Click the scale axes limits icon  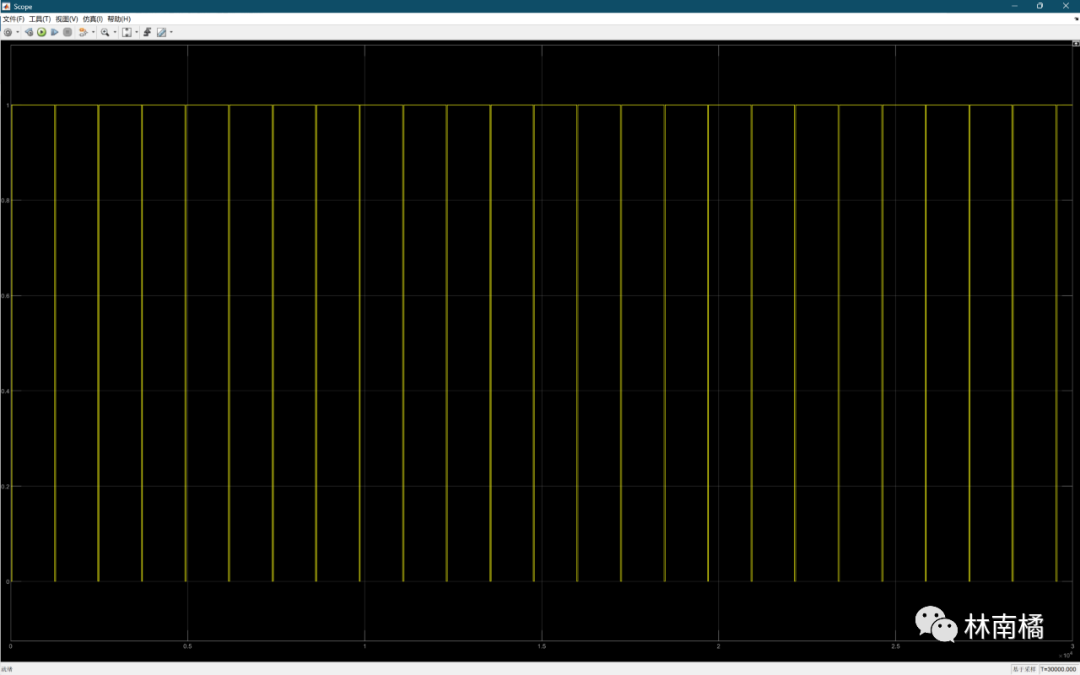coord(127,32)
